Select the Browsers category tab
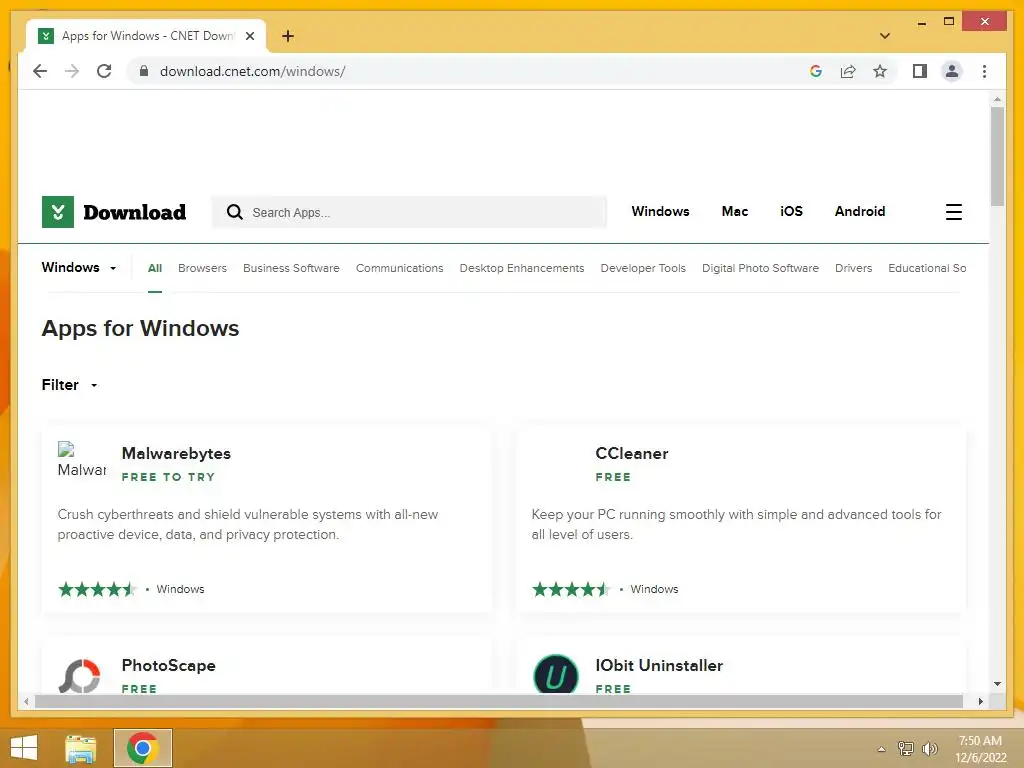Screen dimensions: 1024x768 pos(202,268)
